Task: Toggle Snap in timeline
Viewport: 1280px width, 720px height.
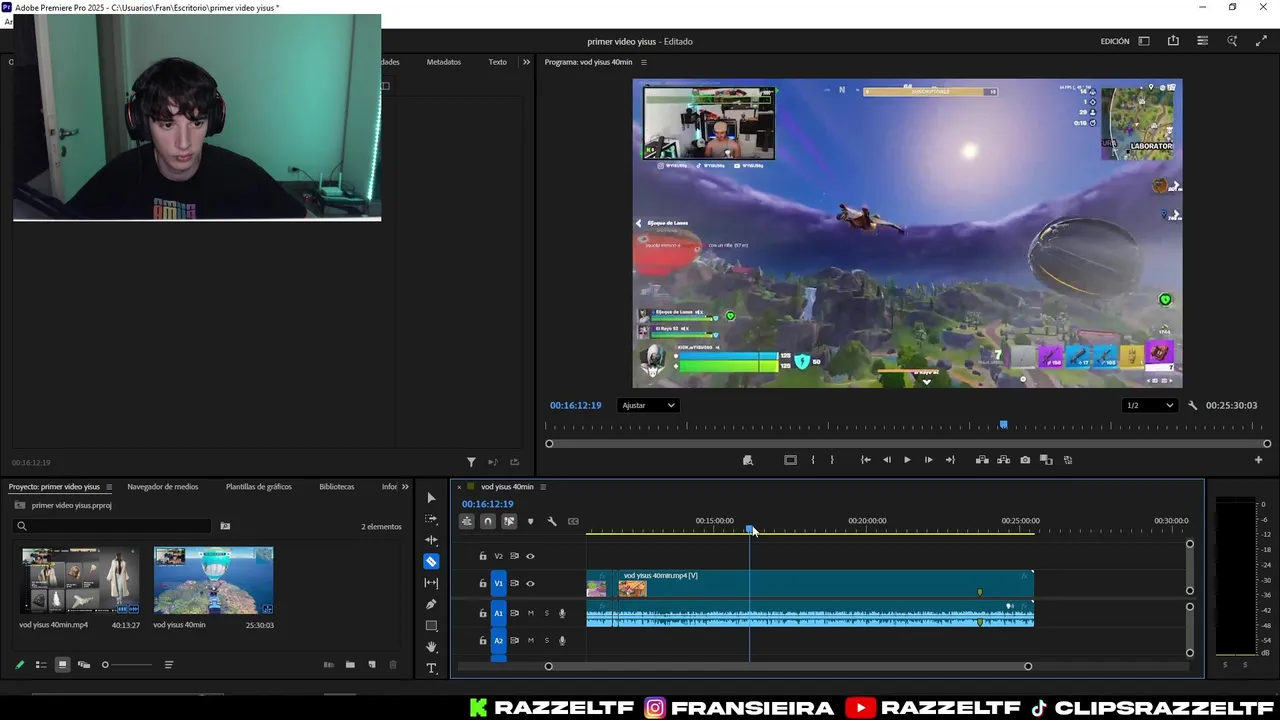Action: pos(488,521)
